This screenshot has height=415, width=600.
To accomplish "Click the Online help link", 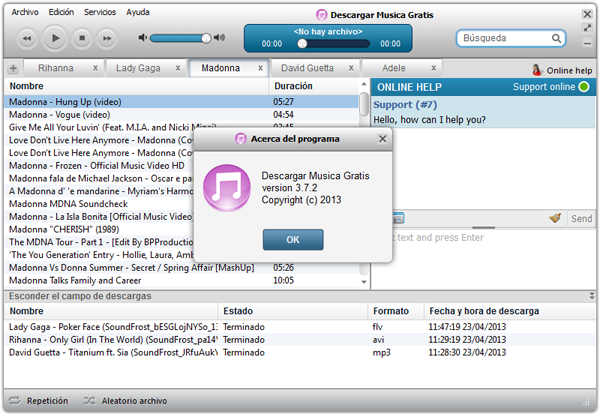I will [x=569, y=71].
